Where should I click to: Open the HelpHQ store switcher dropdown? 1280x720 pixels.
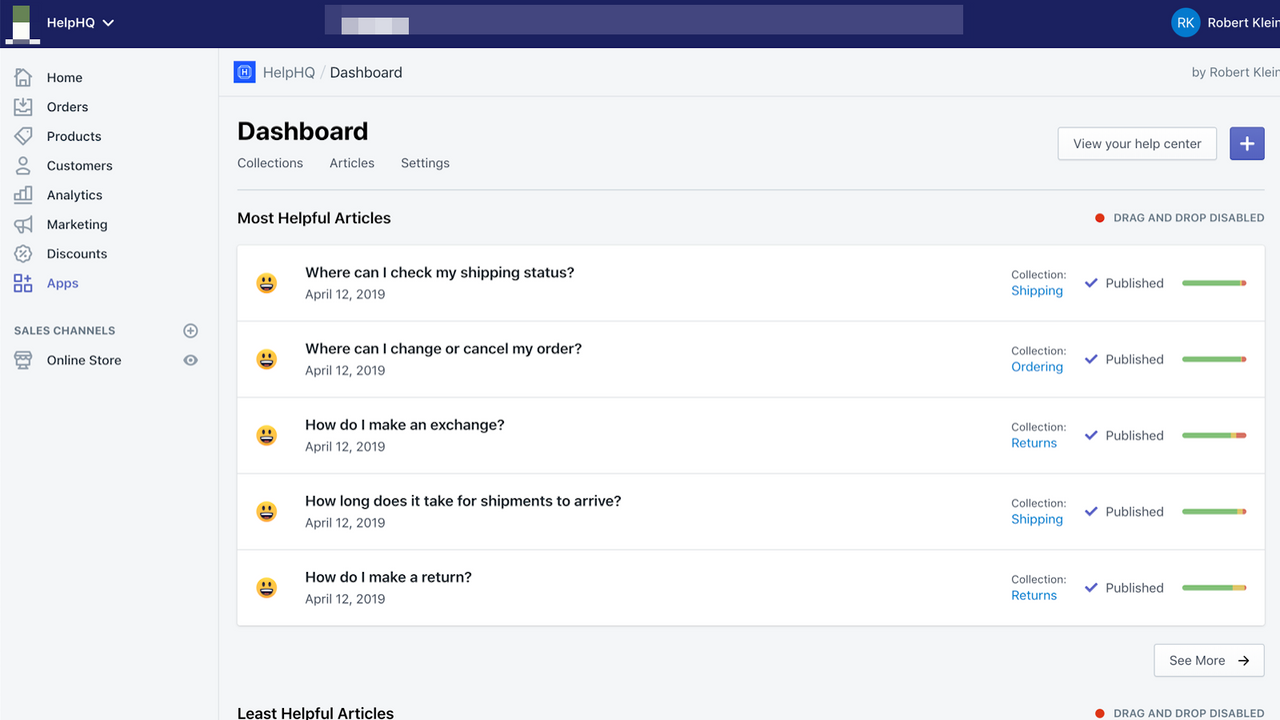click(81, 23)
